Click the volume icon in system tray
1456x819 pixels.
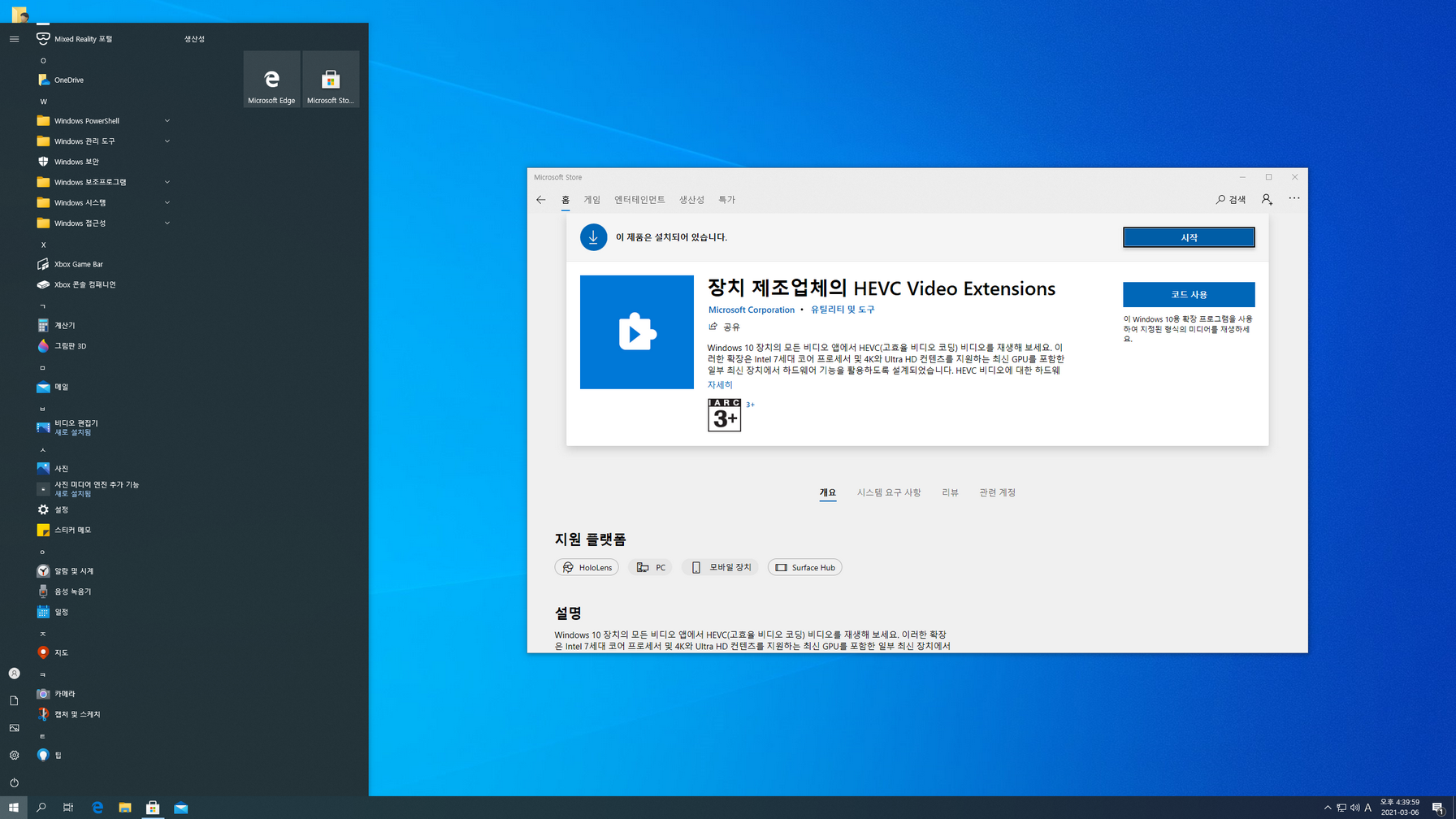tap(1354, 808)
